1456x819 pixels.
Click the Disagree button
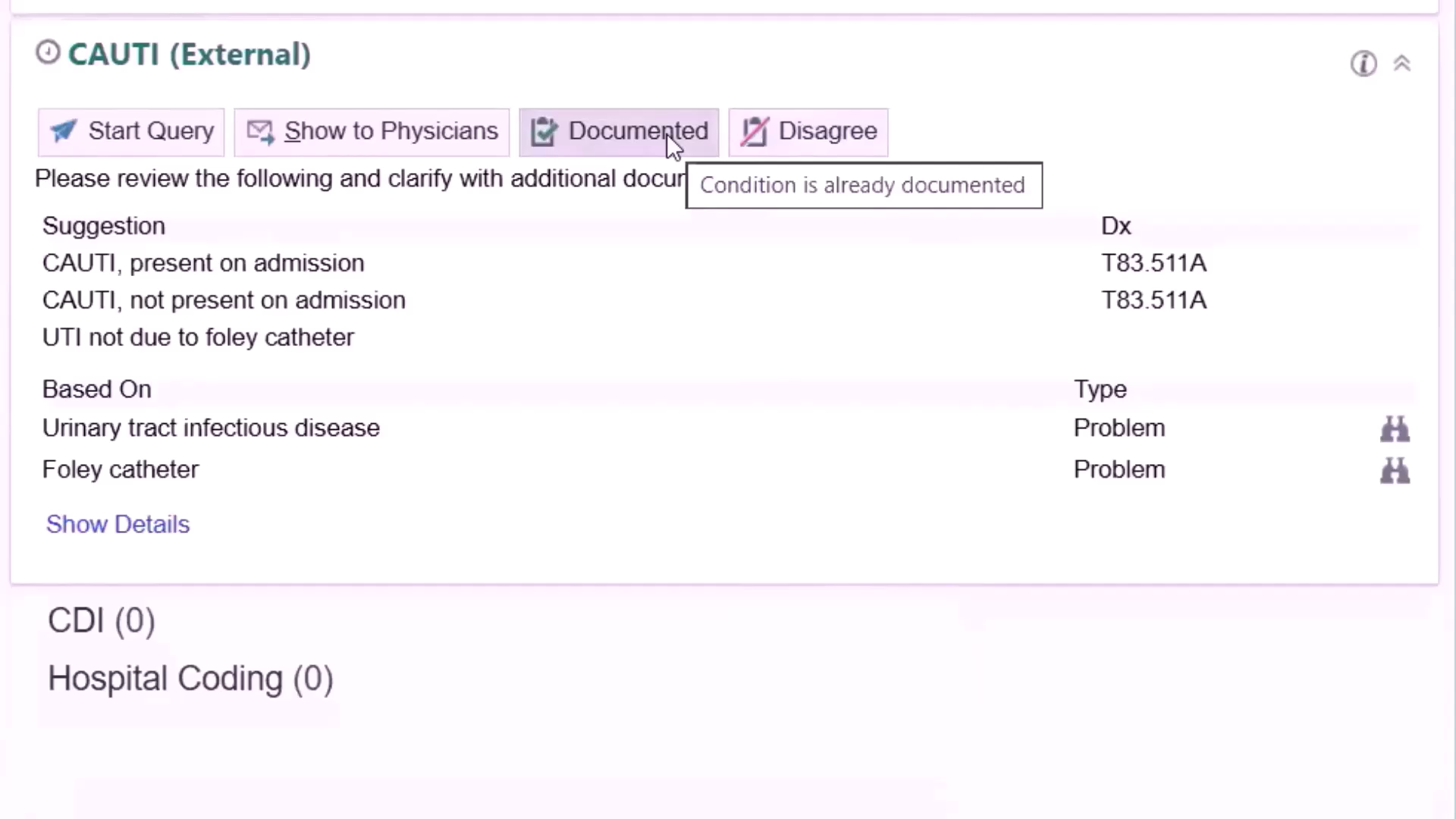point(808,132)
